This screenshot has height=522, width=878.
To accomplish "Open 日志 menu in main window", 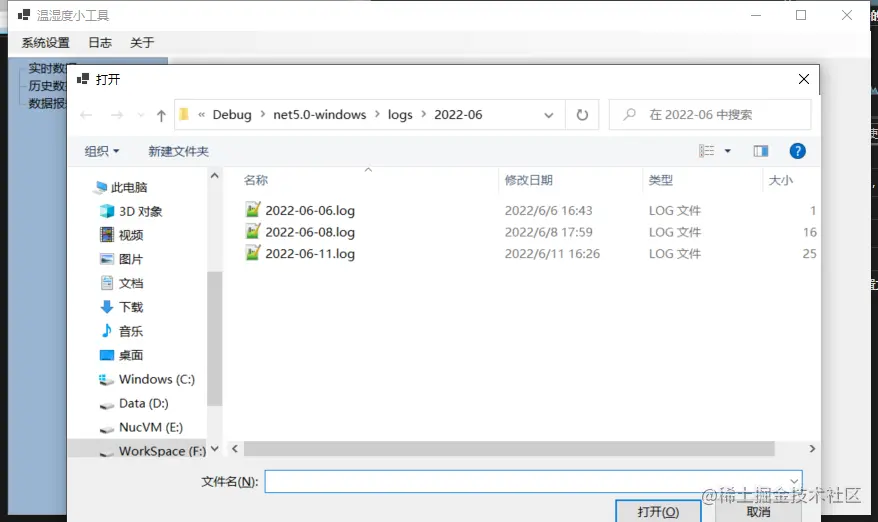I will [x=100, y=43].
